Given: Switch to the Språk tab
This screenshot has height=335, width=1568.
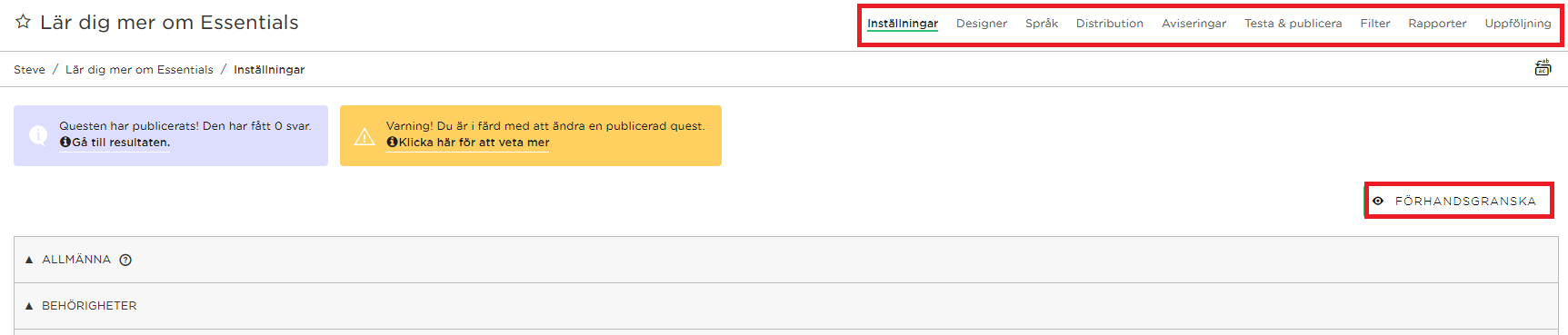Looking at the screenshot, I should [1042, 24].
